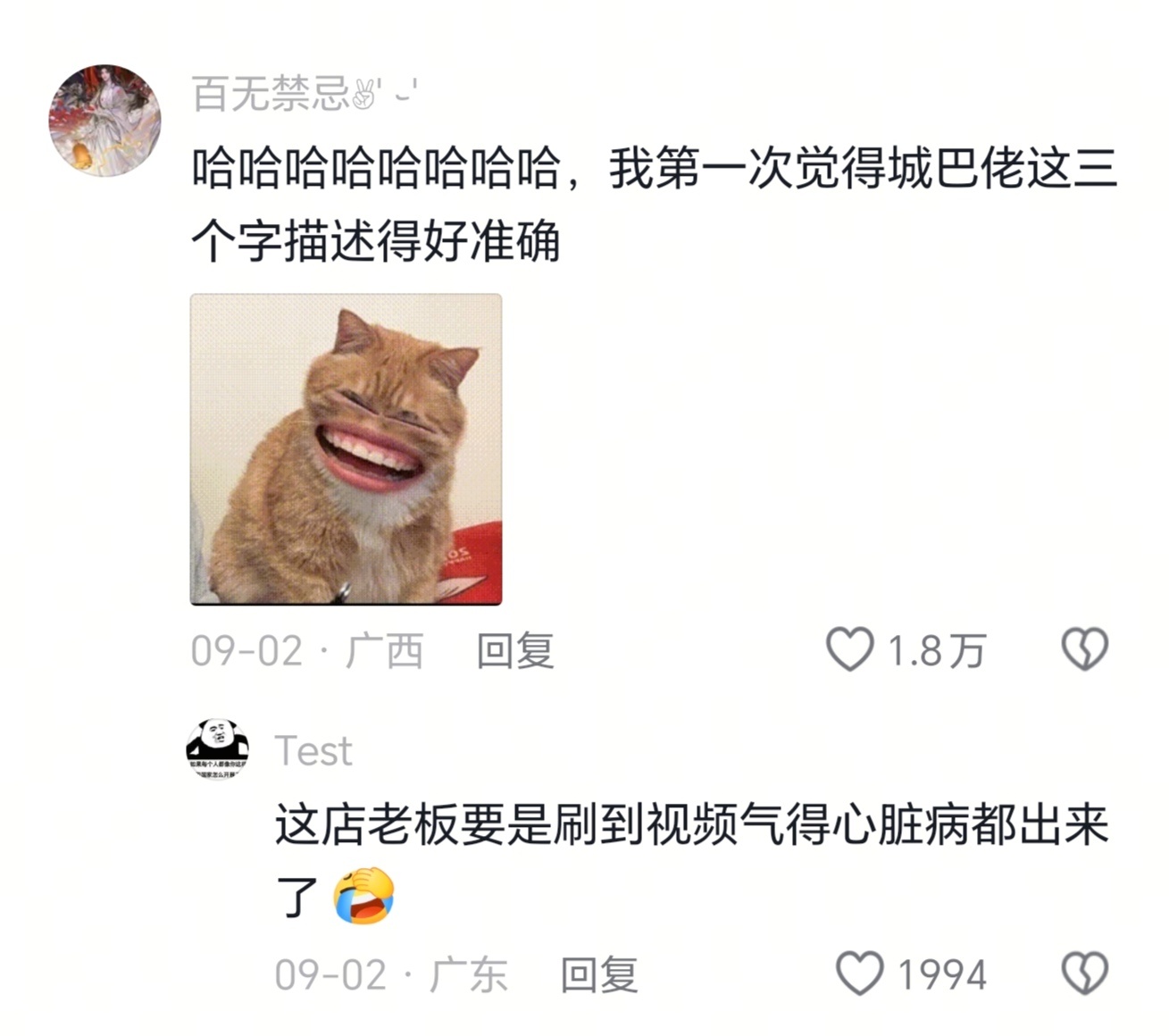Tap the 09-02 · 广东 timestamp
The image size is (1169, 1036).
391,974
